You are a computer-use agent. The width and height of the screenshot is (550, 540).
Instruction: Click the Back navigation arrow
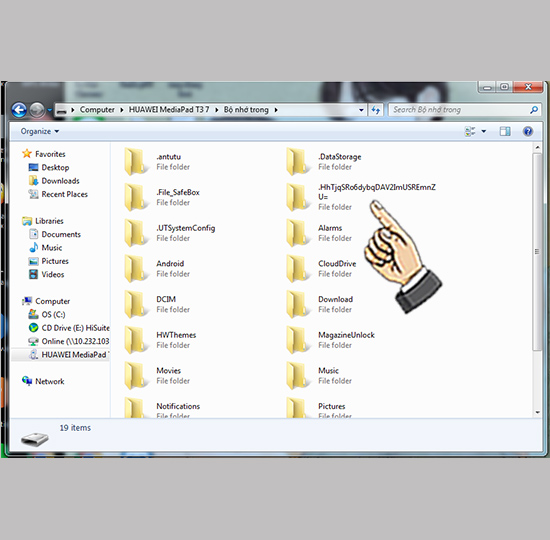point(19,110)
